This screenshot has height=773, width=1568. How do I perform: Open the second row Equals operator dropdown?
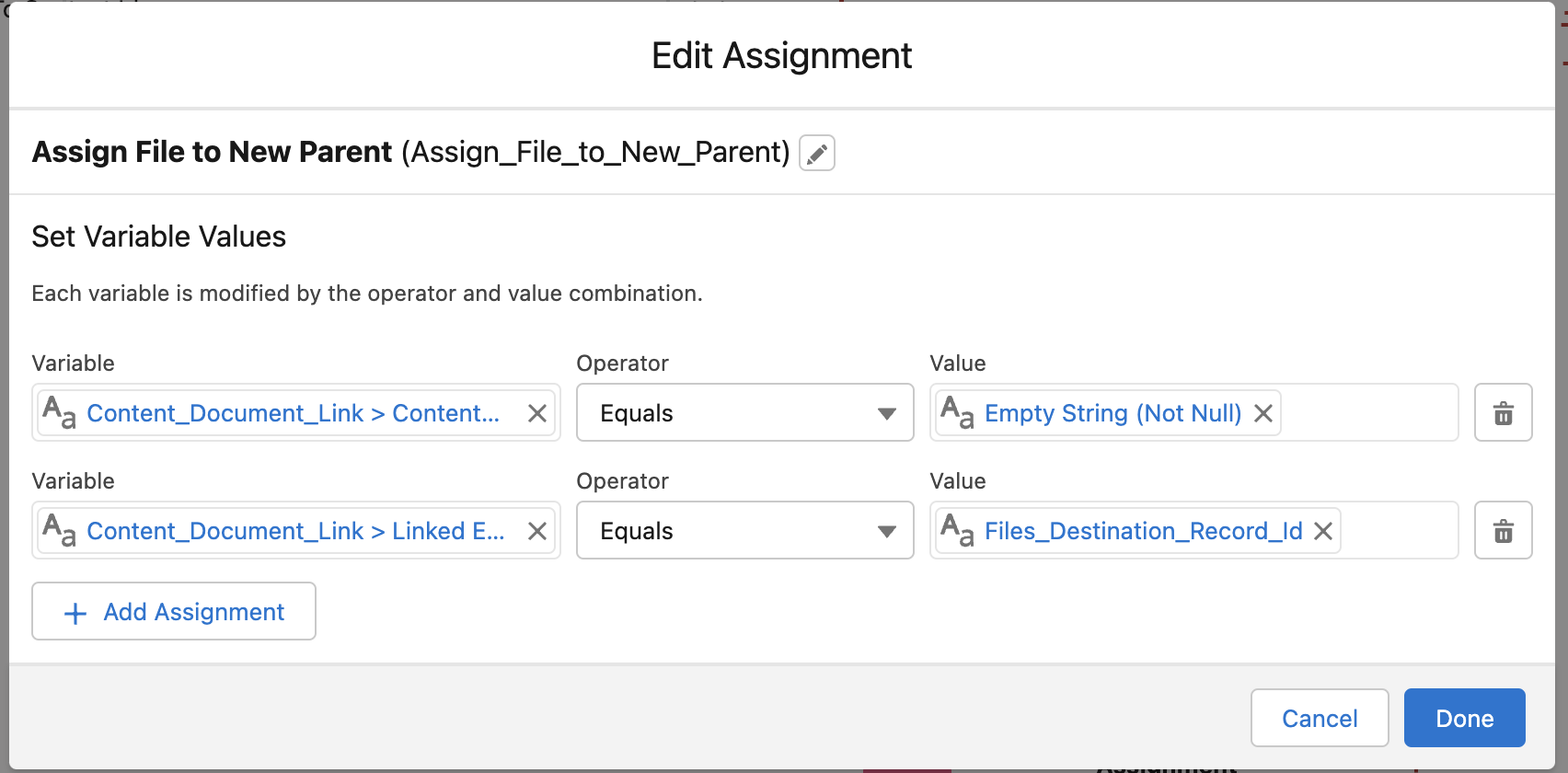(x=744, y=531)
